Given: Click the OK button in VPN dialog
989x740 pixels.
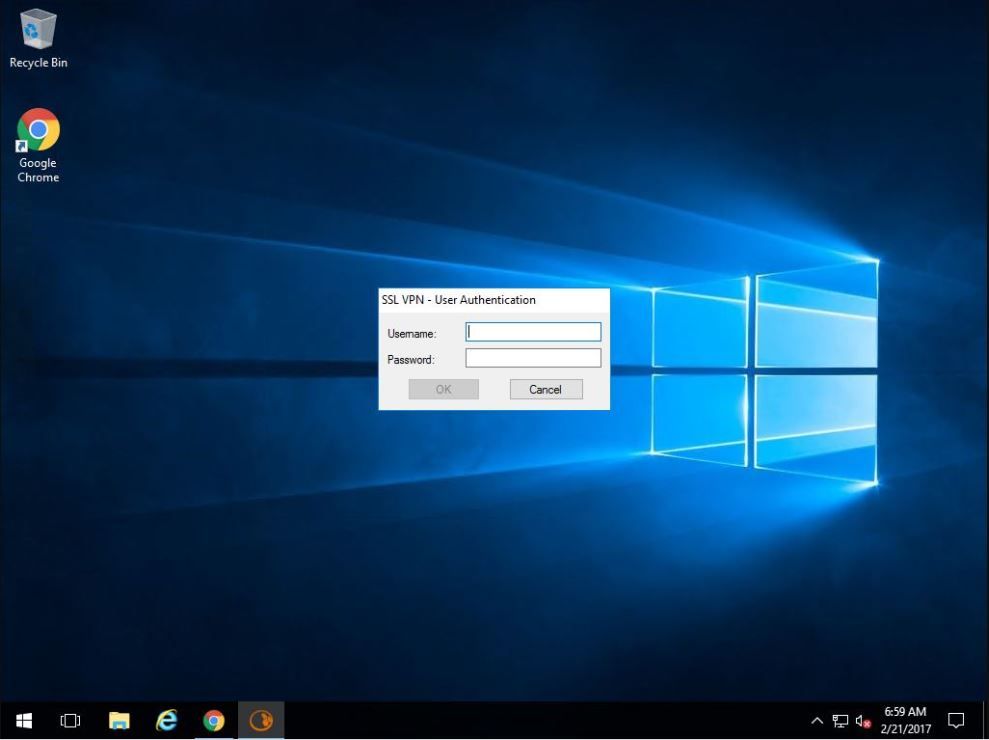Looking at the screenshot, I should (443, 389).
